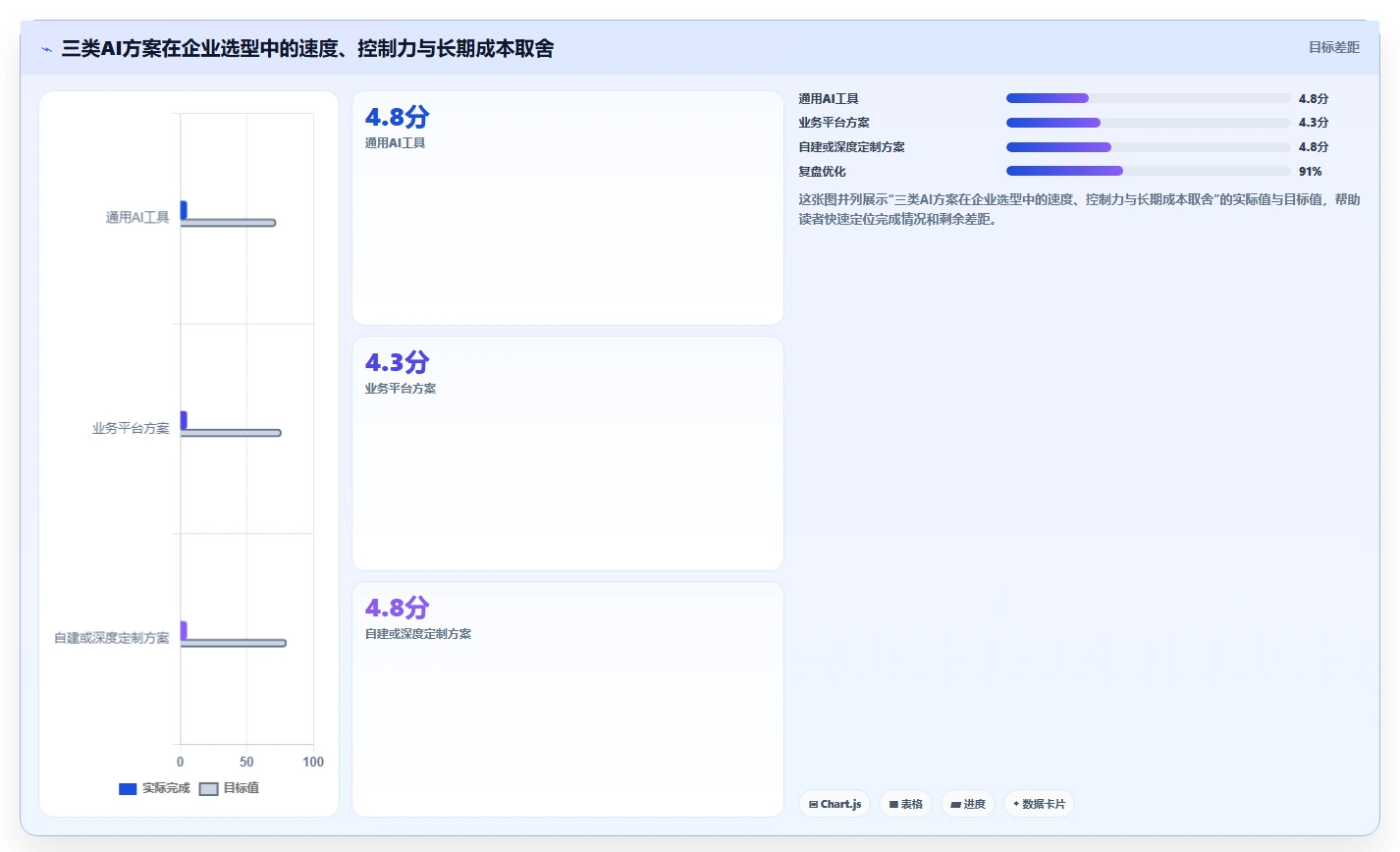Click the 自建或深度定制方案 chart axis label
This screenshot has height=852, width=1400.
(x=112, y=638)
